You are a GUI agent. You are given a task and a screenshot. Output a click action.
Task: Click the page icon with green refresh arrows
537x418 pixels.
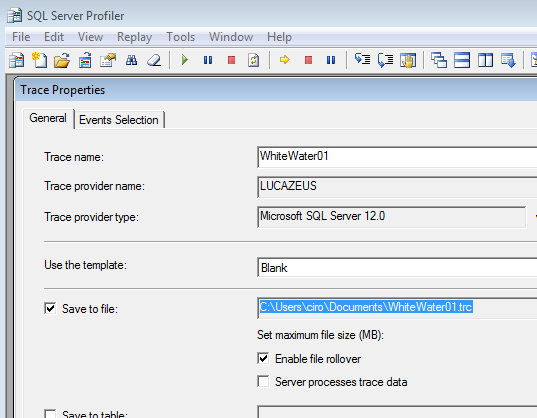(253, 60)
